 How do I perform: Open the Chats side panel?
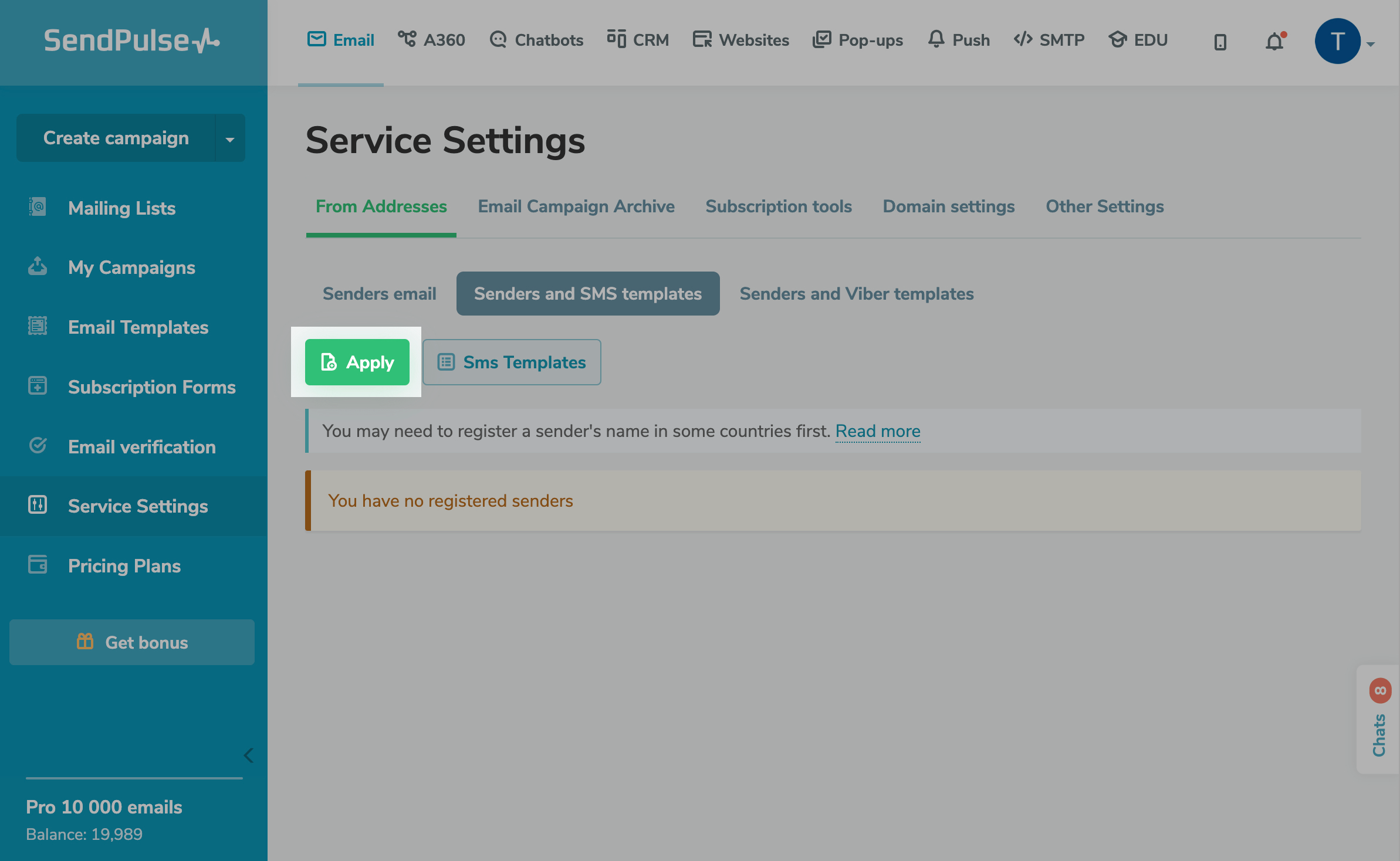tap(1378, 720)
